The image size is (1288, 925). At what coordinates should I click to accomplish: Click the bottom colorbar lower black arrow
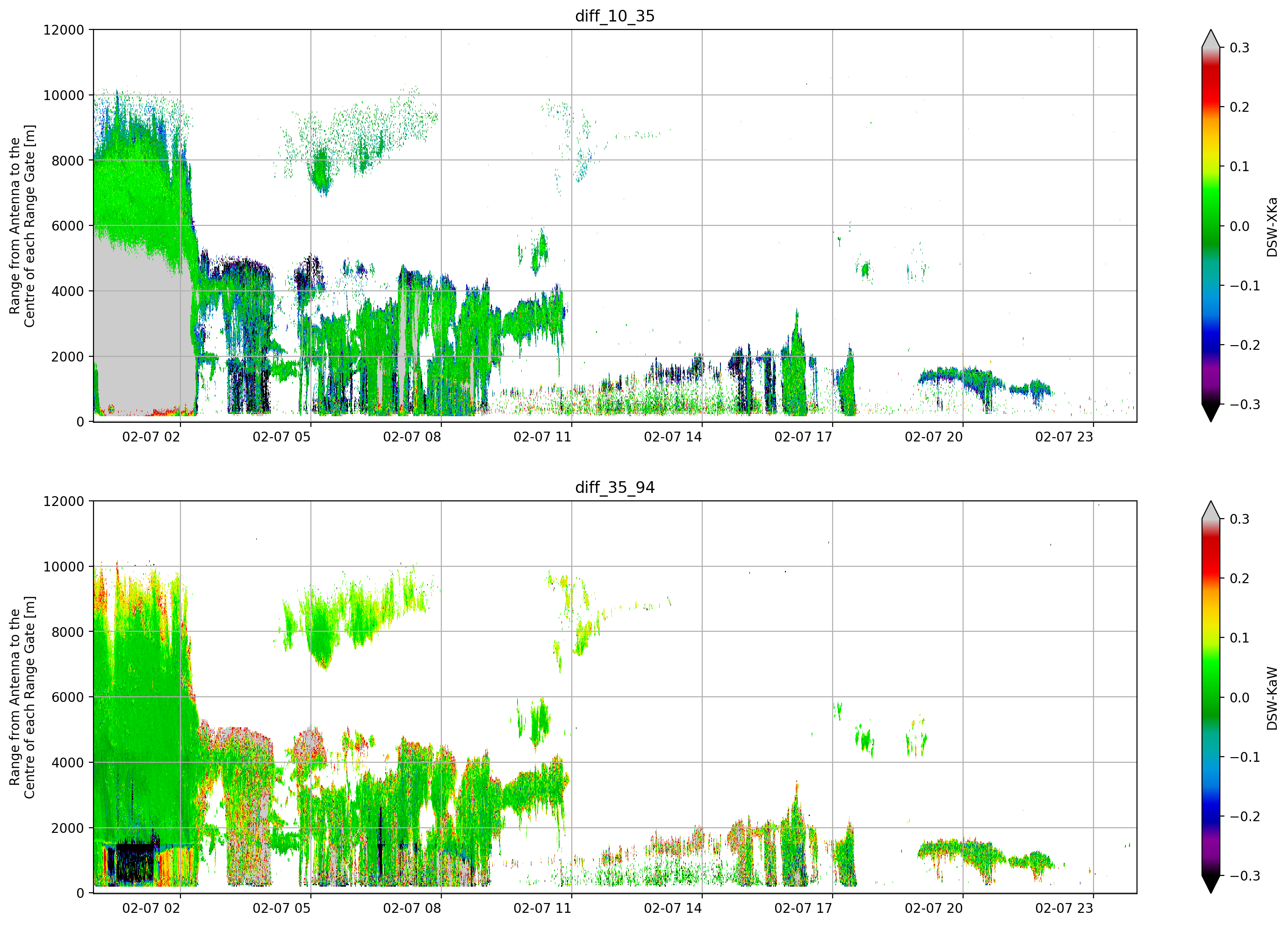[x=1211, y=884]
